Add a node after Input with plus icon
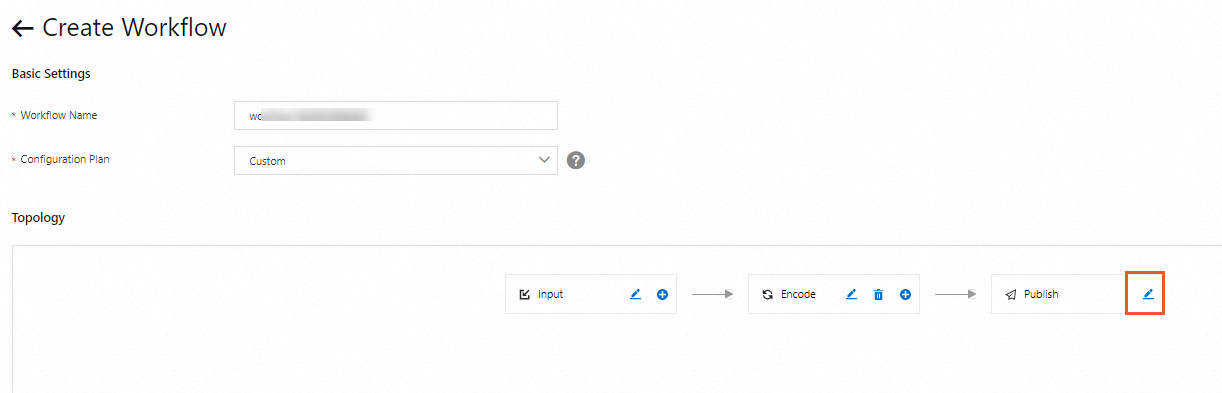 (662, 295)
